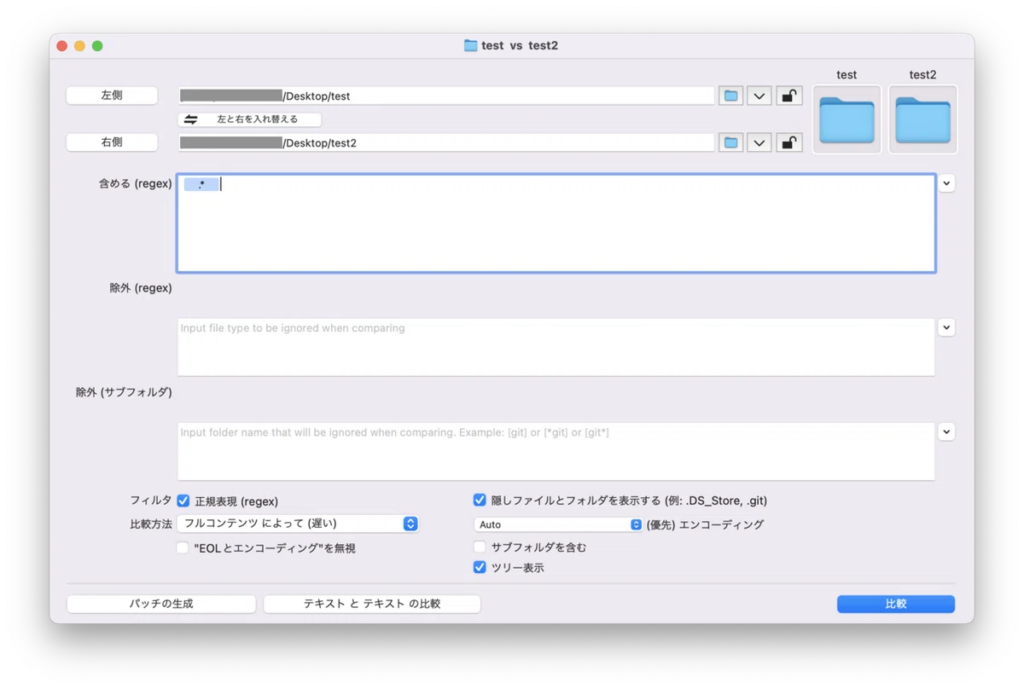Viewport: 1024px width, 689px height.
Task: Toggle the lock icon on left path row
Action: click(789, 96)
